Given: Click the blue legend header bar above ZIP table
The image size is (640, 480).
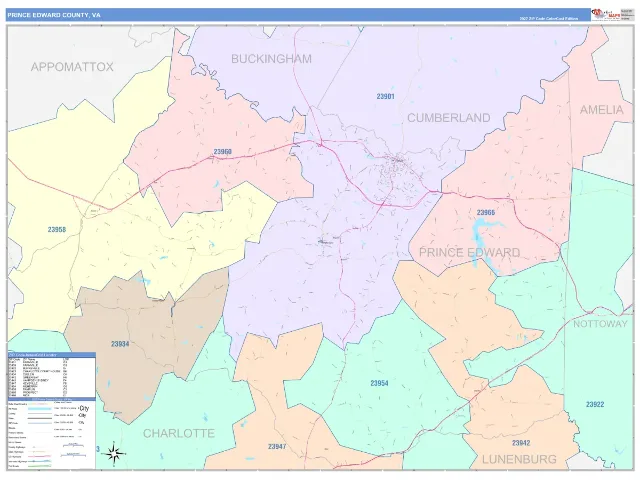Looking at the screenshot, I should pyautogui.click(x=52, y=355).
